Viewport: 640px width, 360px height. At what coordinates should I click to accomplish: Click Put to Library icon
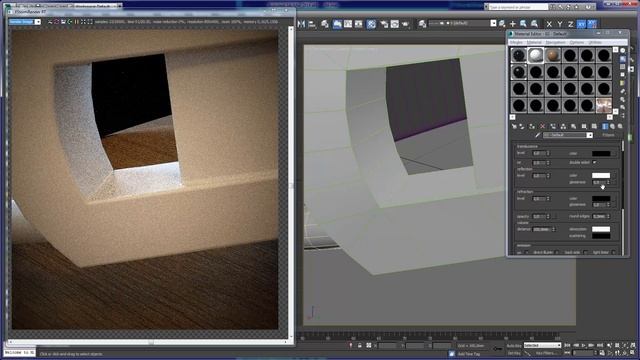tap(573, 126)
